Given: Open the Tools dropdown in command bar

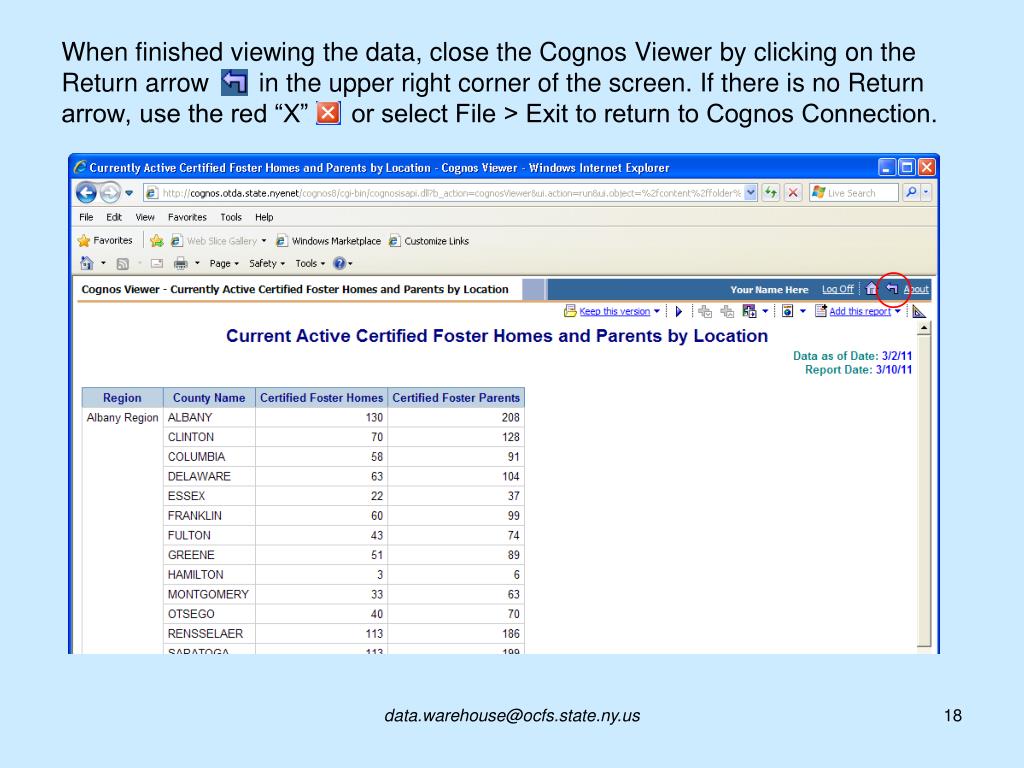Looking at the screenshot, I should (310, 264).
